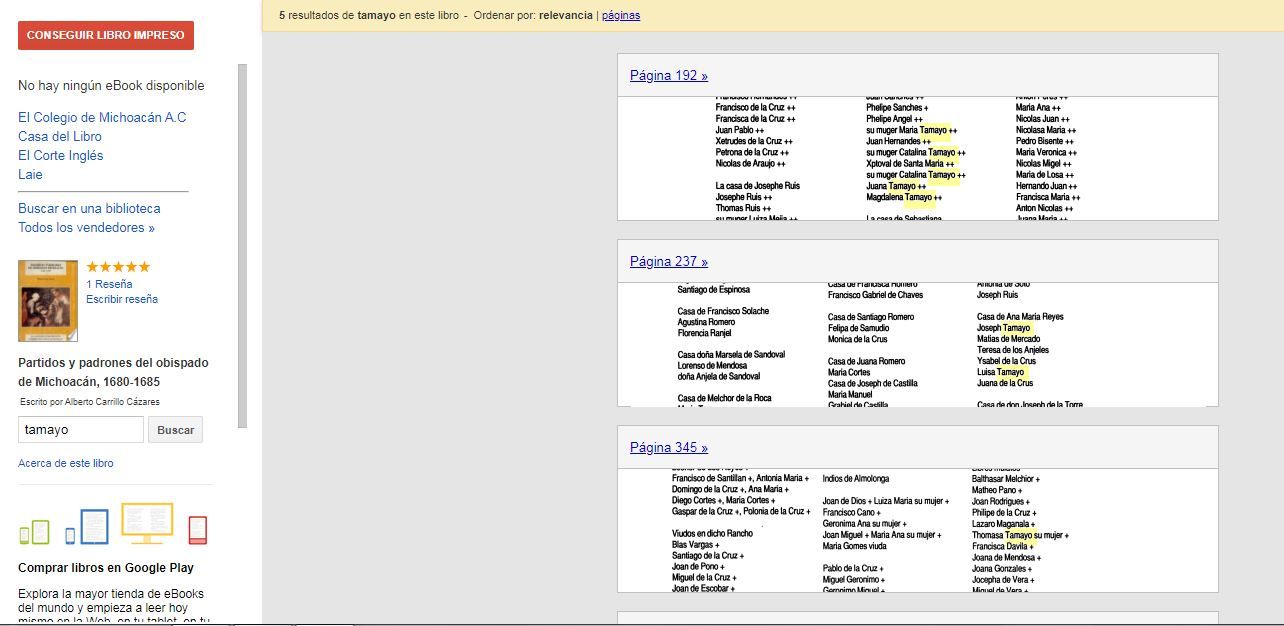The width and height of the screenshot is (1284, 626).
Task: Click Escribir reseña link
Action: click(x=122, y=299)
